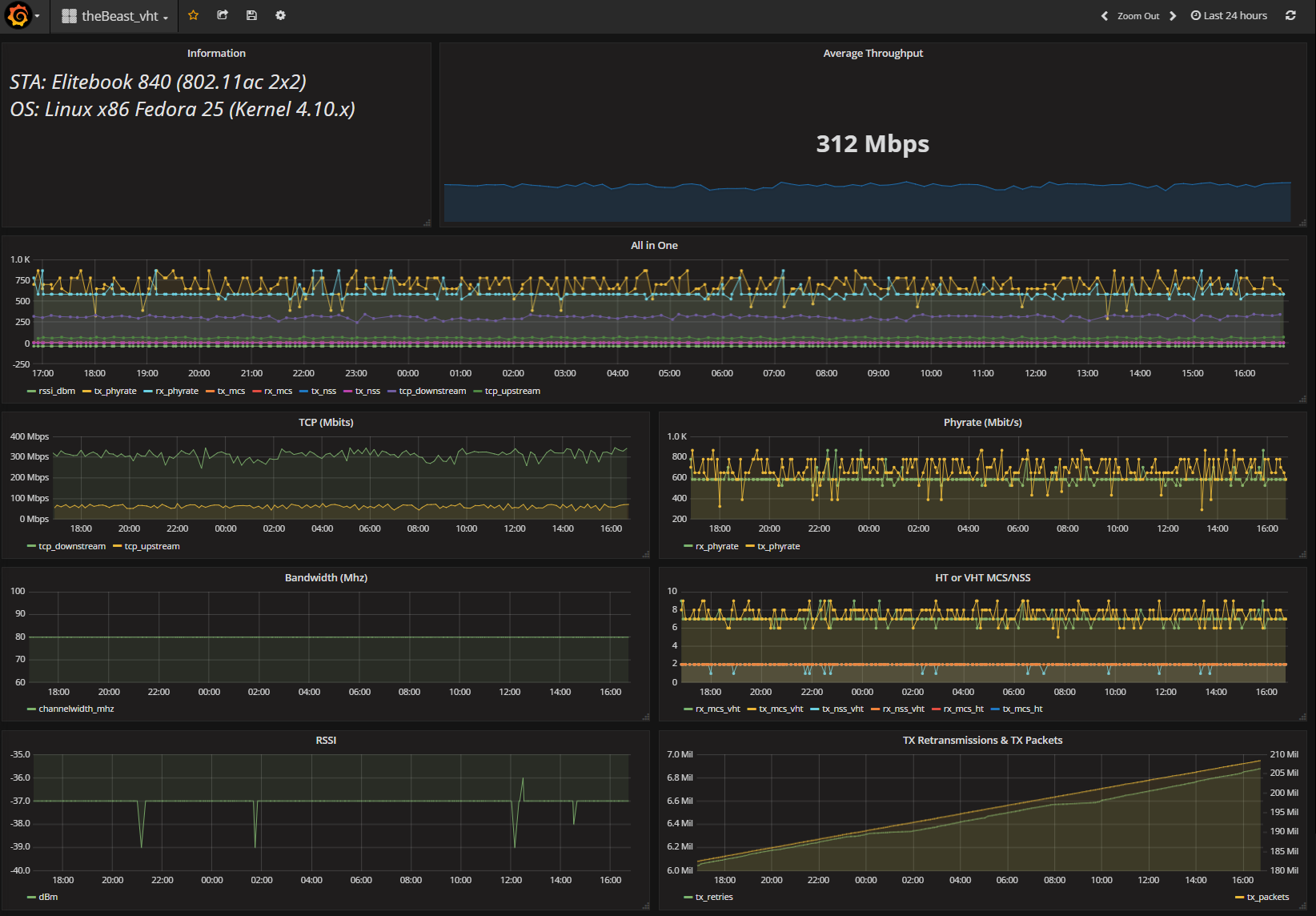
Task: Toggle tx_phyrate series in All in One legend
Action: pyautogui.click(x=115, y=391)
